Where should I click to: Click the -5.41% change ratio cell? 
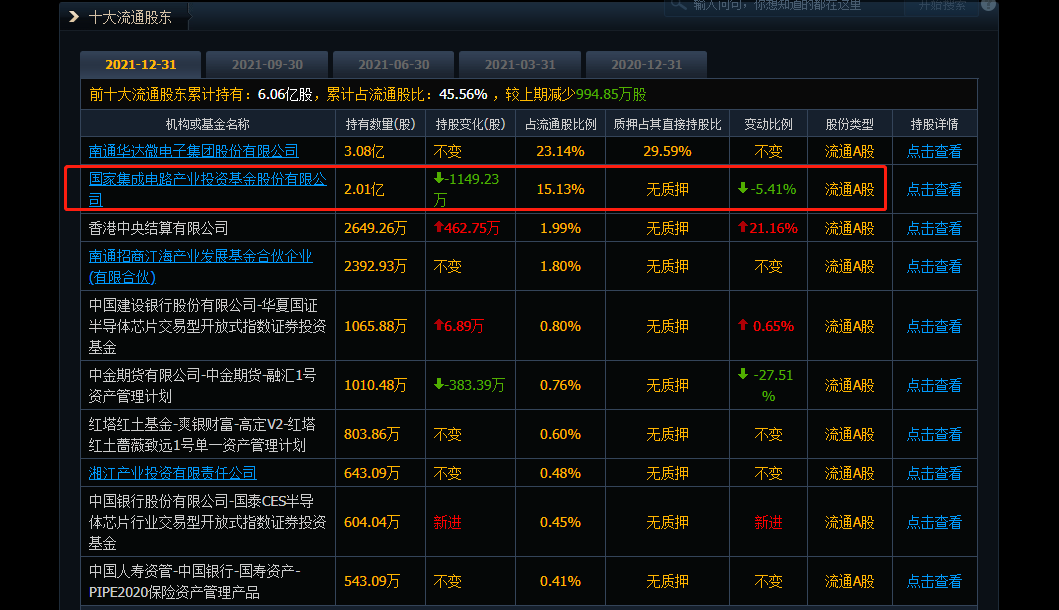(x=767, y=190)
